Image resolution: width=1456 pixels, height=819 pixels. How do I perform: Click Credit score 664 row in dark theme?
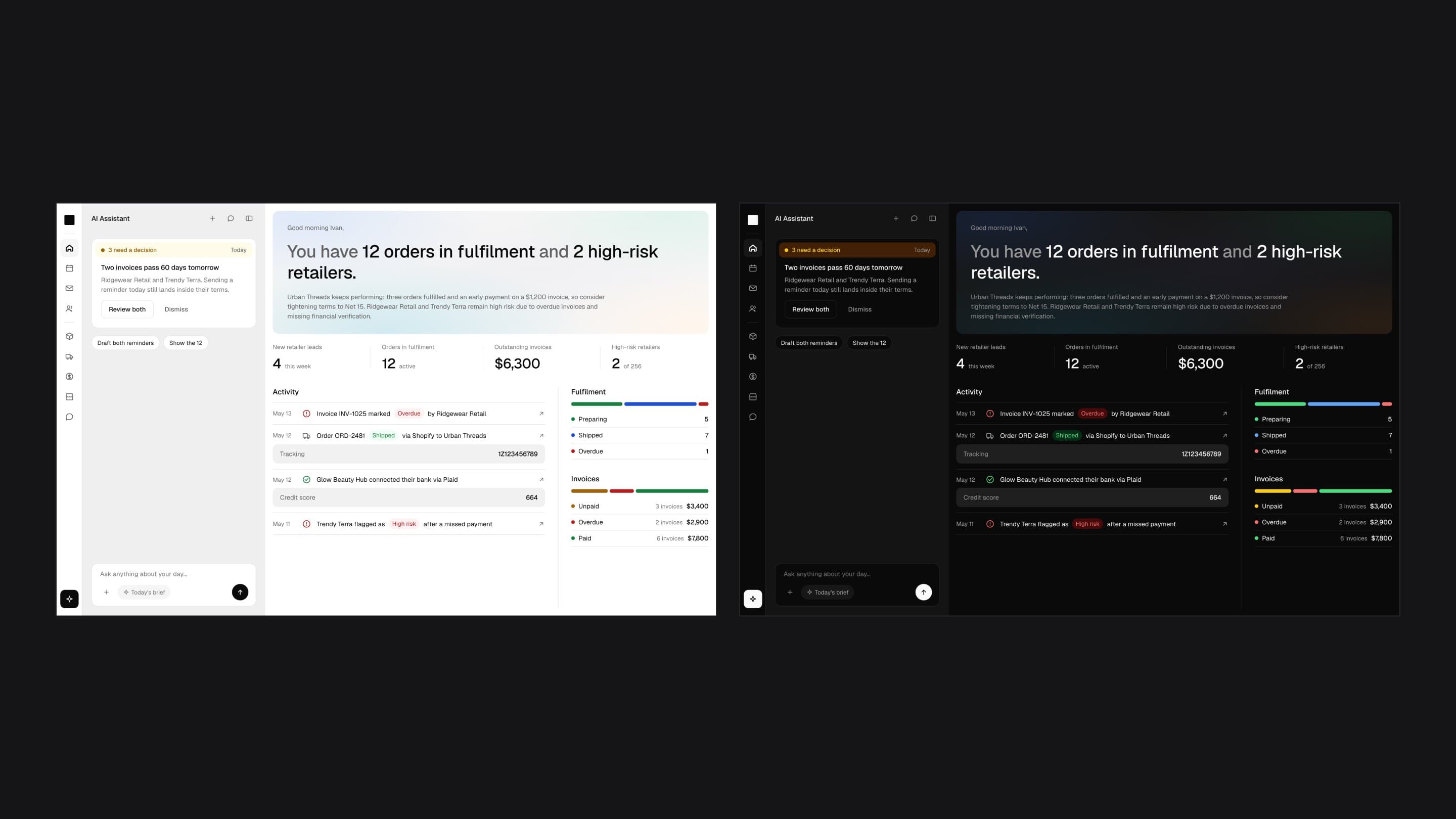1092,497
